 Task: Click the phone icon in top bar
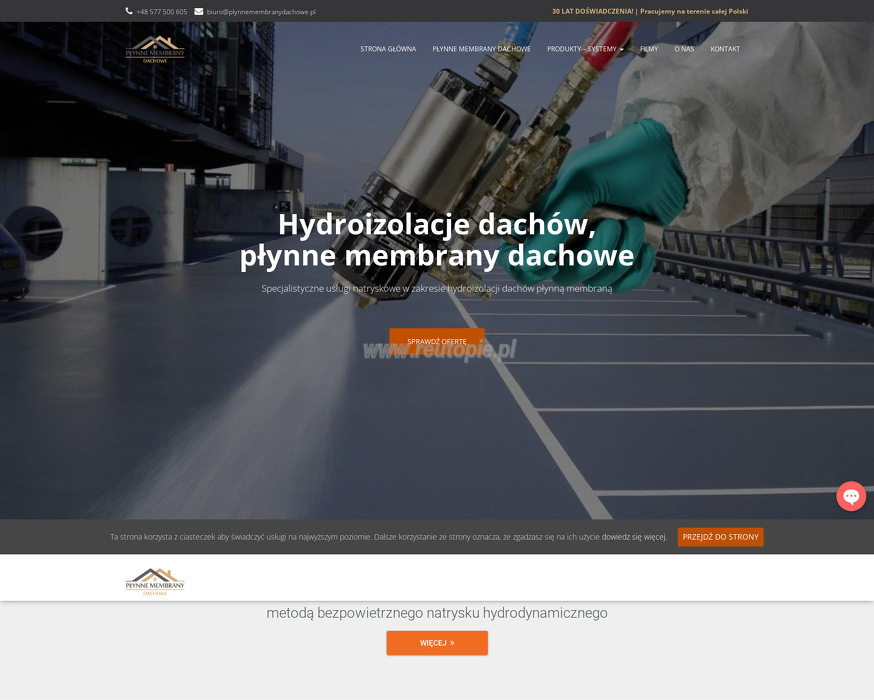129,11
